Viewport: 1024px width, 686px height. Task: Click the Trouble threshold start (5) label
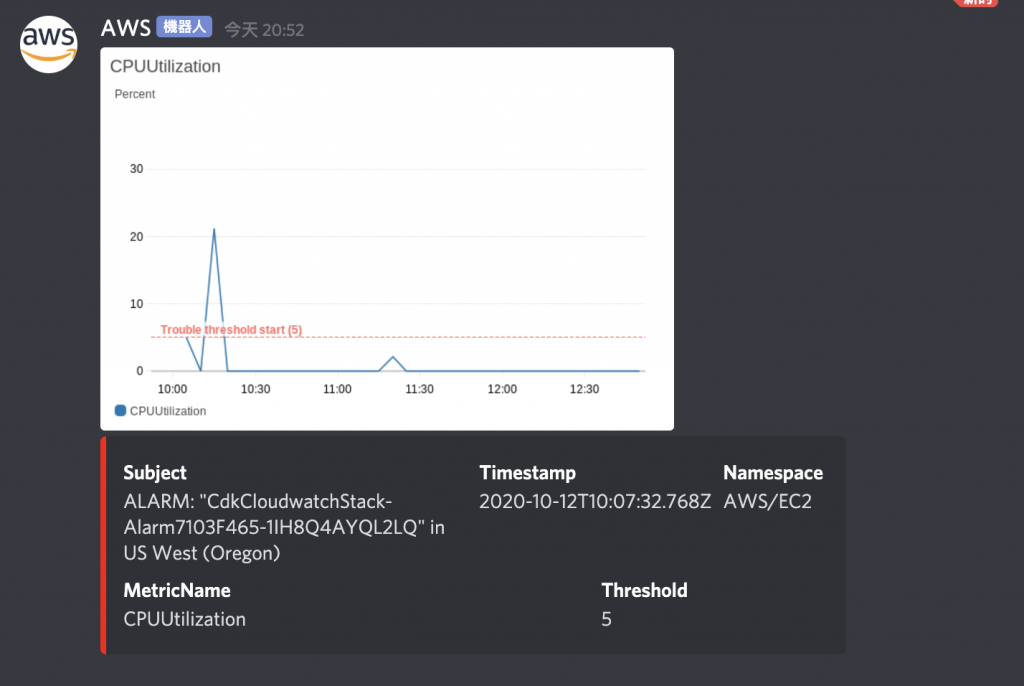click(x=231, y=329)
